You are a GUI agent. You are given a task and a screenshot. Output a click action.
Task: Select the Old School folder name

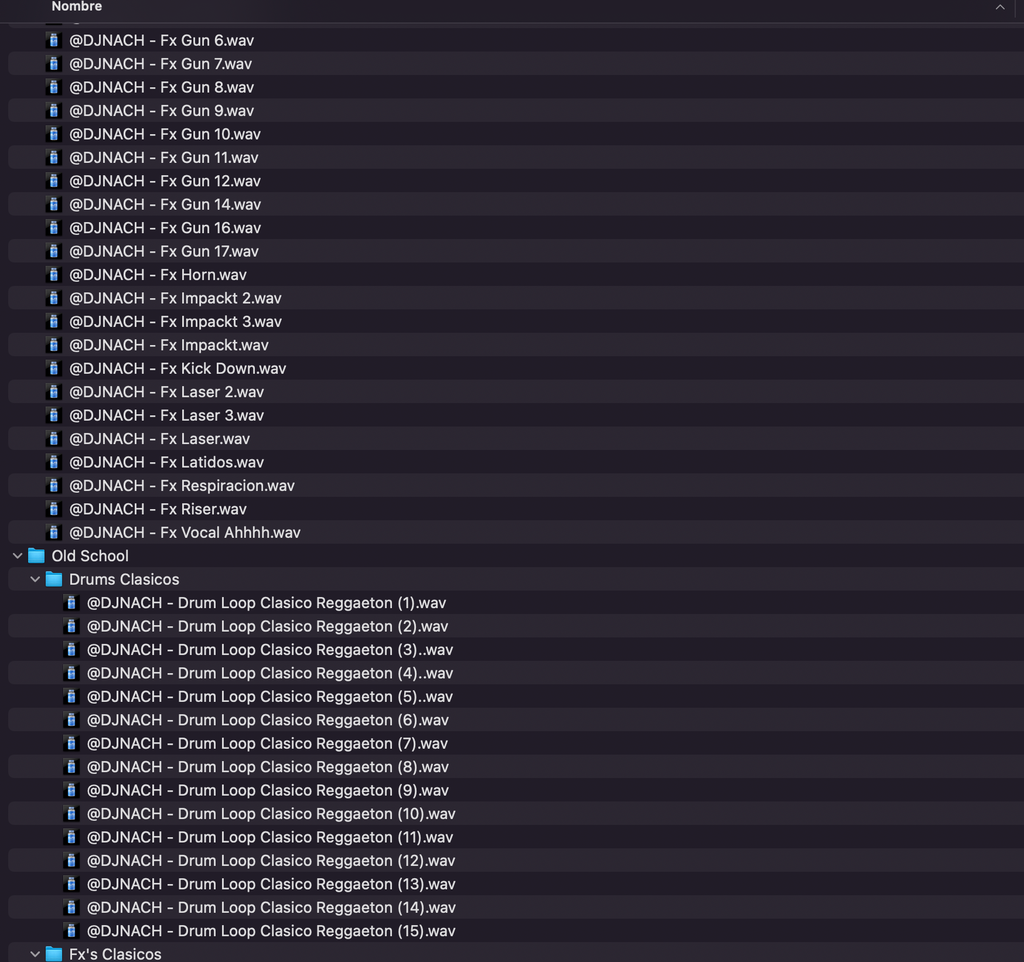[90, 556]
